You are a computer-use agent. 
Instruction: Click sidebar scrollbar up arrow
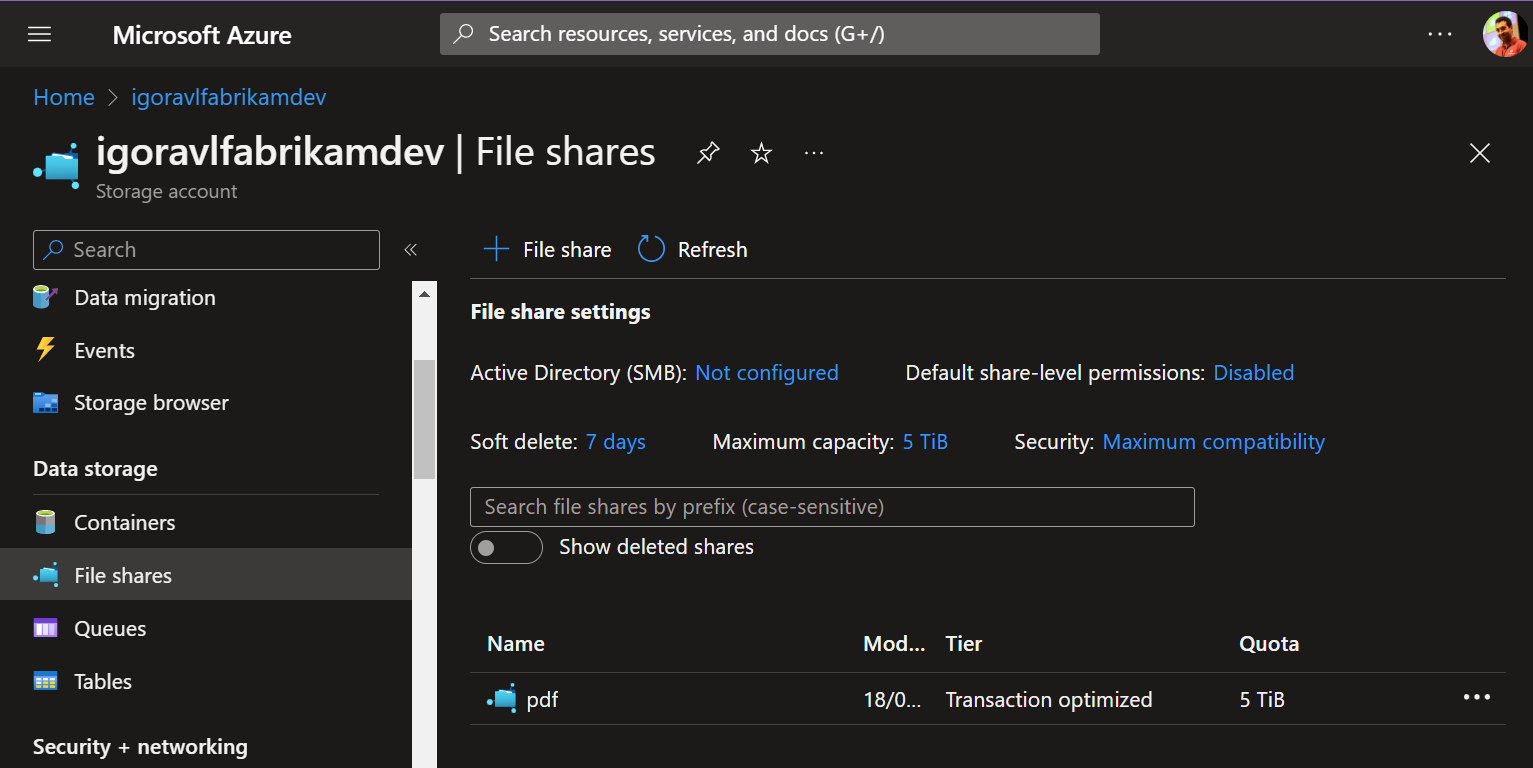pos(424,295)
